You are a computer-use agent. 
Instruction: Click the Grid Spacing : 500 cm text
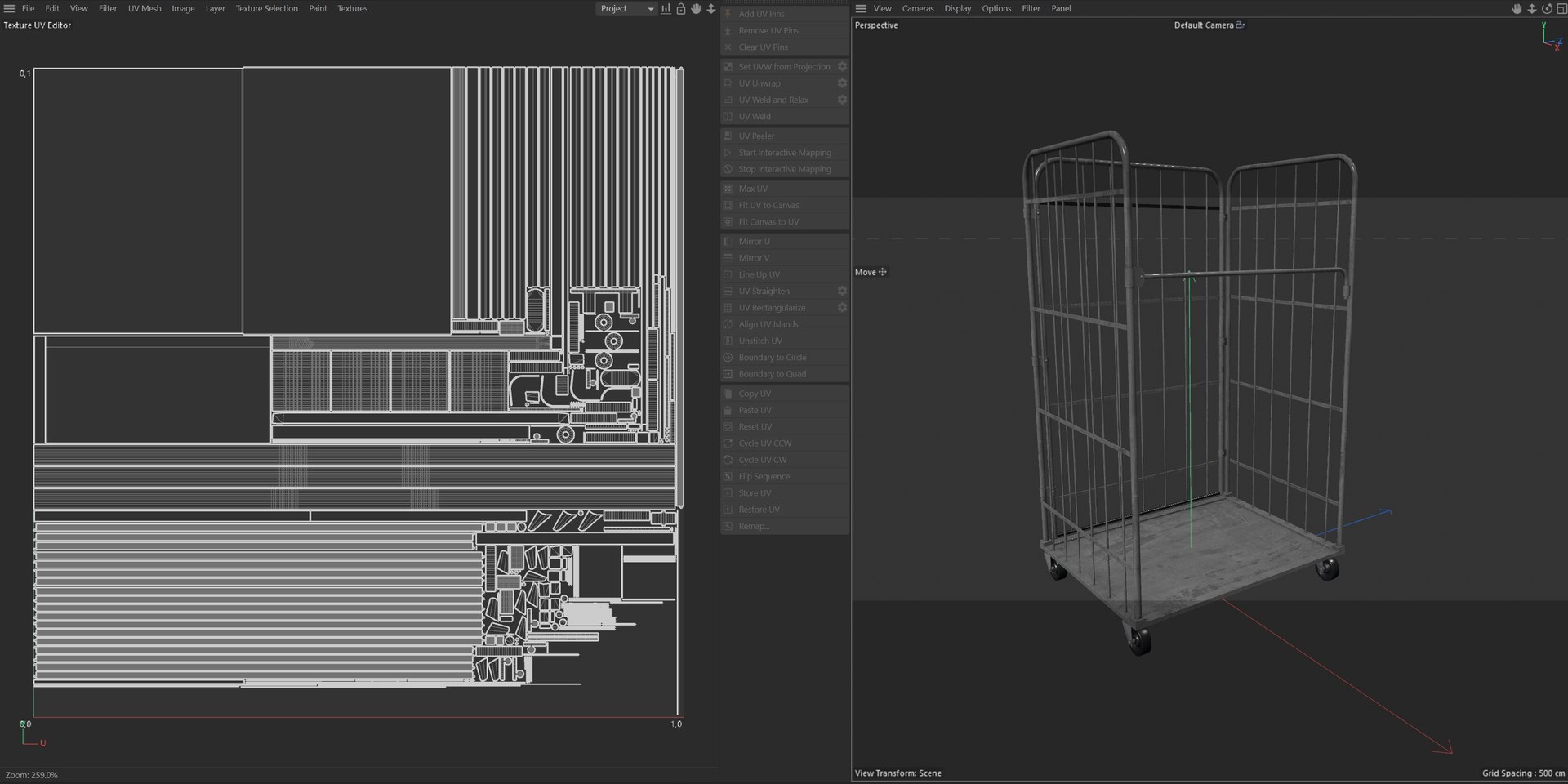click(x=1523, y=773)
